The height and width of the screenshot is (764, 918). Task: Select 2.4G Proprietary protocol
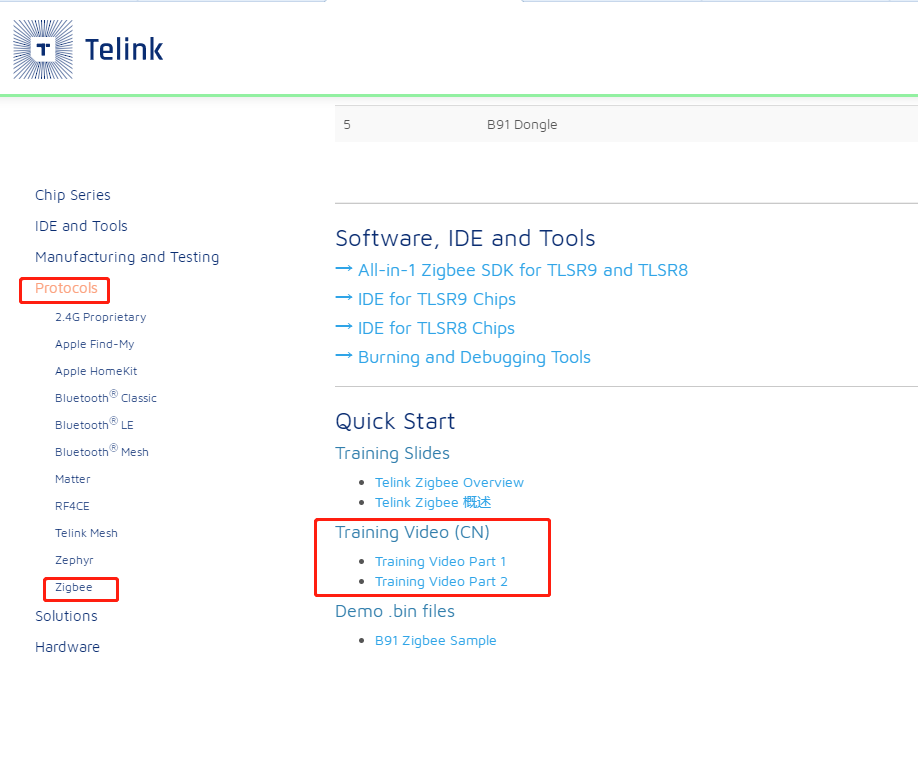click(x=100, y=317)
